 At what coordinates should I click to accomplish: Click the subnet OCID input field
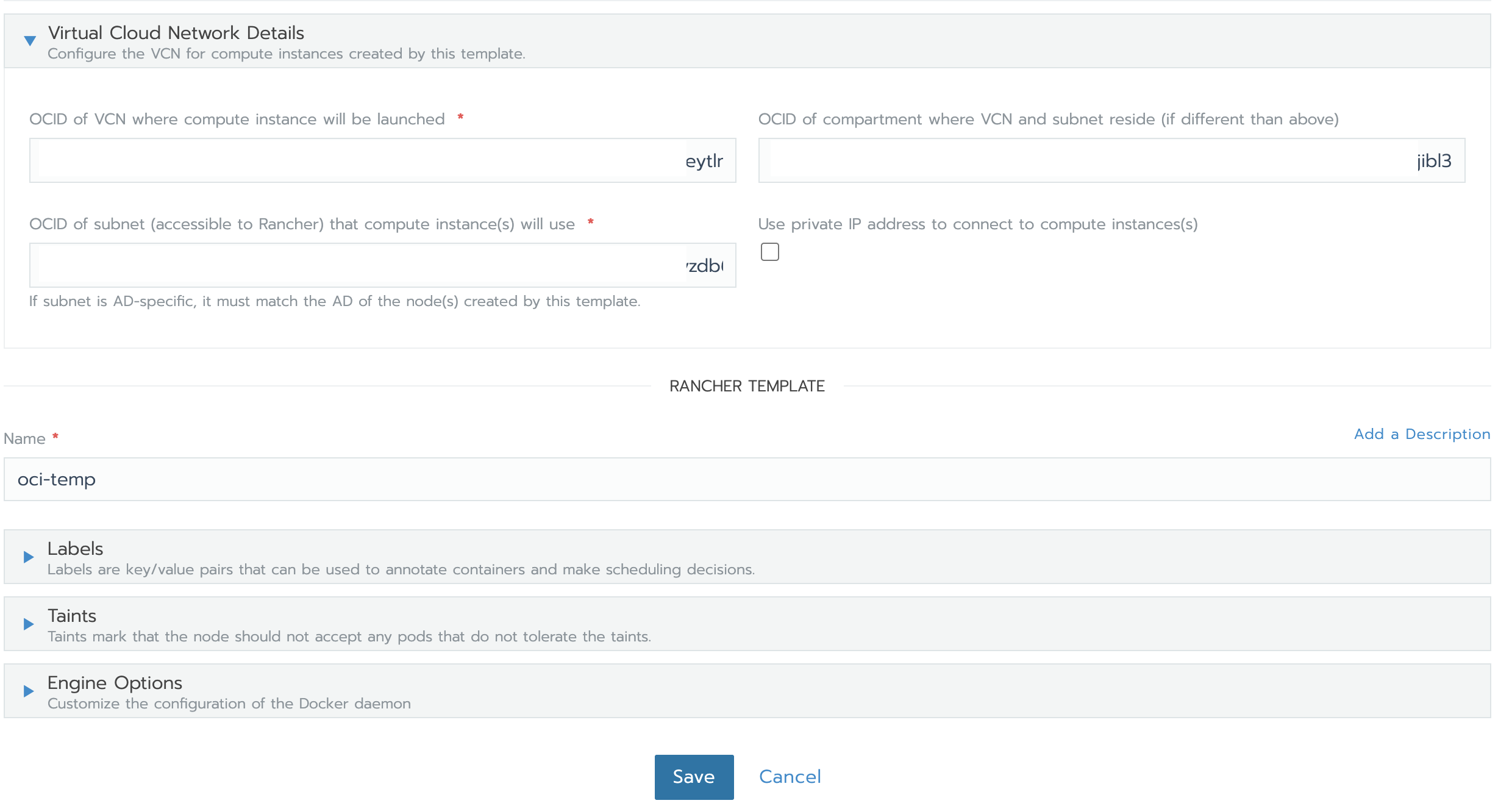pos(382,265)
